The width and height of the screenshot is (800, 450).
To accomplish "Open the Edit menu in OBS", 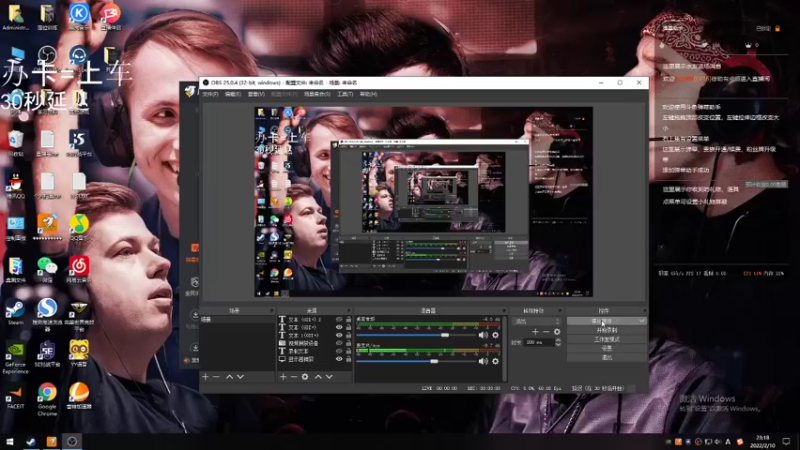I will tap(233, 94).
